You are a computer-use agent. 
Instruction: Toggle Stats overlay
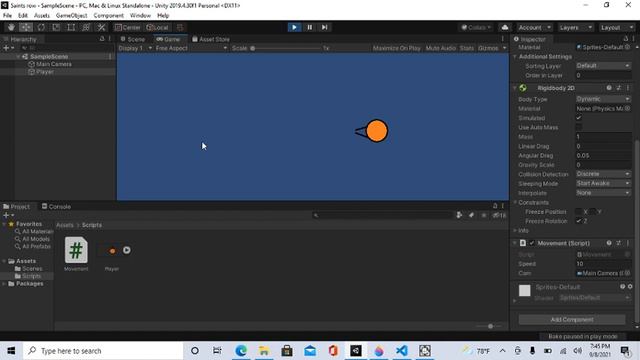pyautogui.click(x=467, y=48)
